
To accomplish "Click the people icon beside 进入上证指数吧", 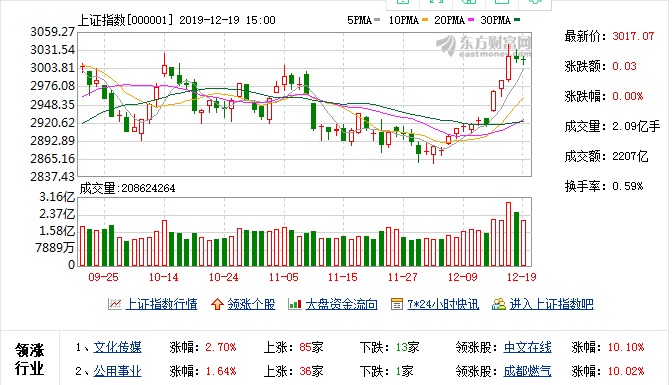I will [499, 304].
